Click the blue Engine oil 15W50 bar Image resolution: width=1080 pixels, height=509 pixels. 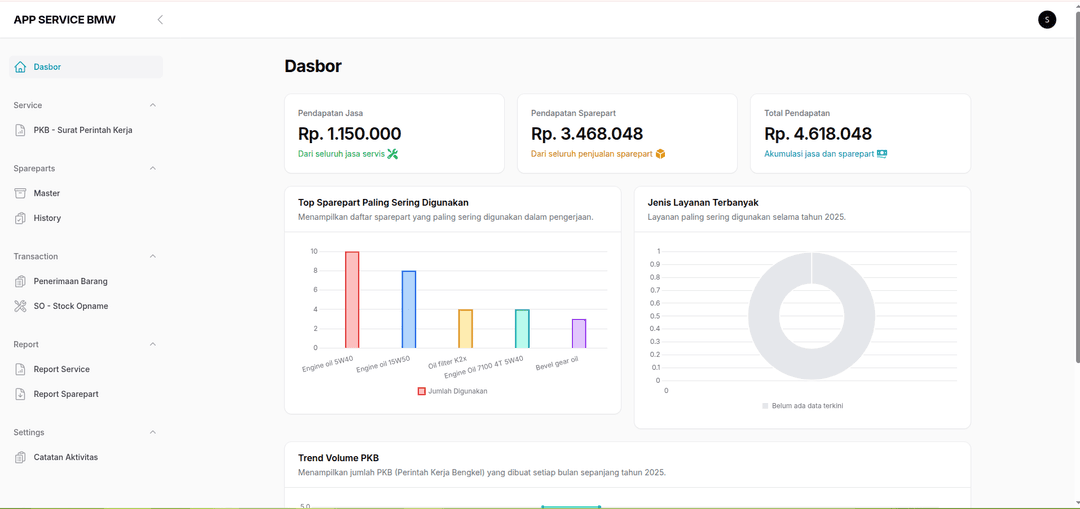408,309
